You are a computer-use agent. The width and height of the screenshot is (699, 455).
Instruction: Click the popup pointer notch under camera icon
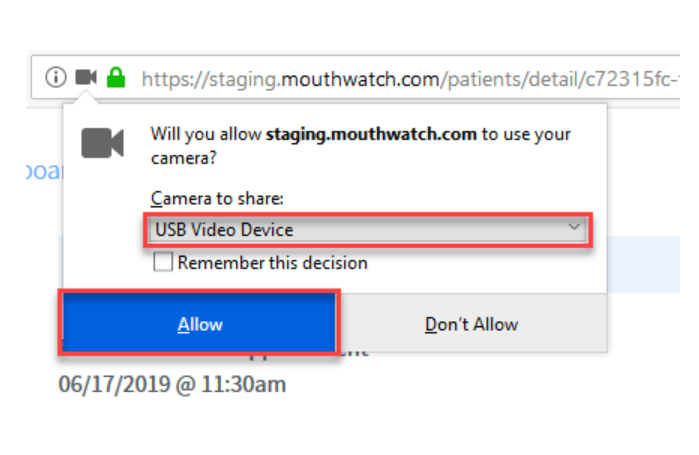click(x=86, y=97)
